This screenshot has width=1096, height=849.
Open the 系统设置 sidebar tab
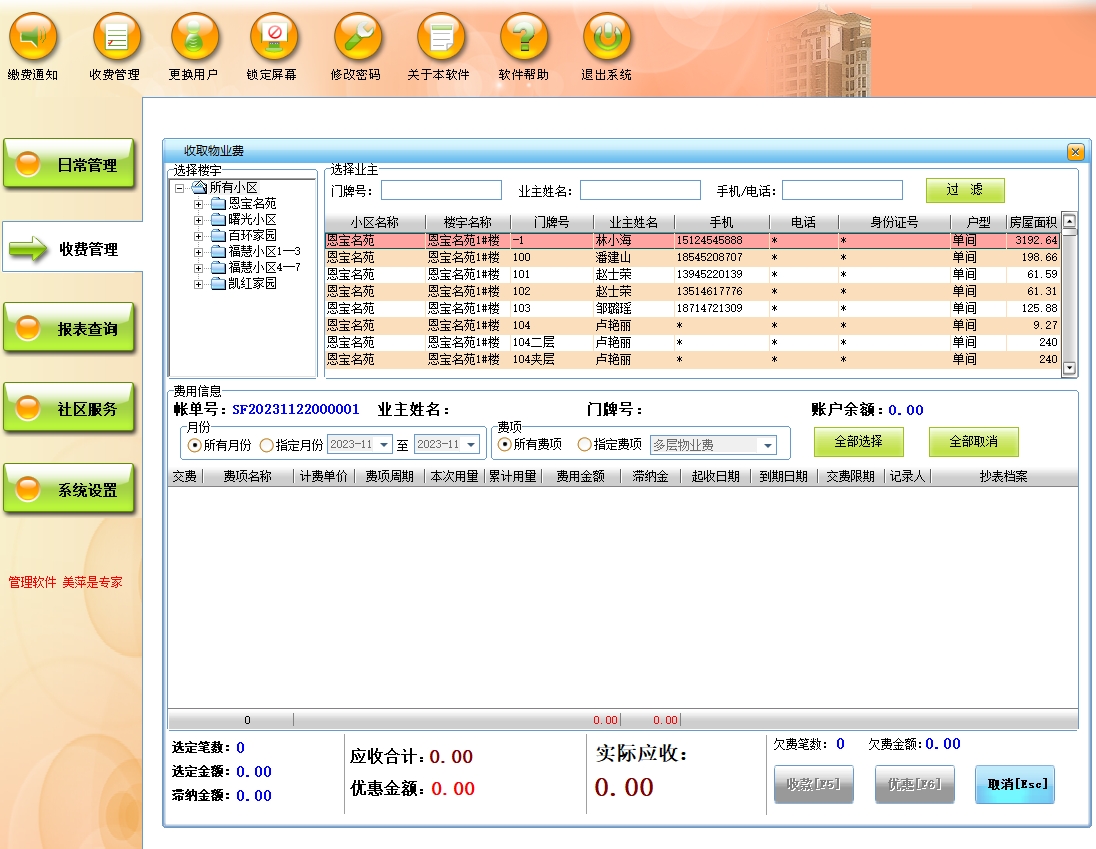(x=69, y=490)
